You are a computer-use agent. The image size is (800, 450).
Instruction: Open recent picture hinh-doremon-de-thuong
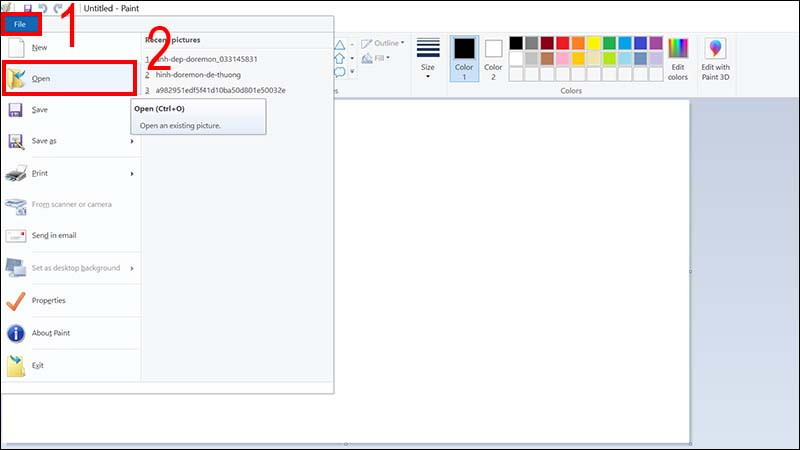[x=197, y=74]
